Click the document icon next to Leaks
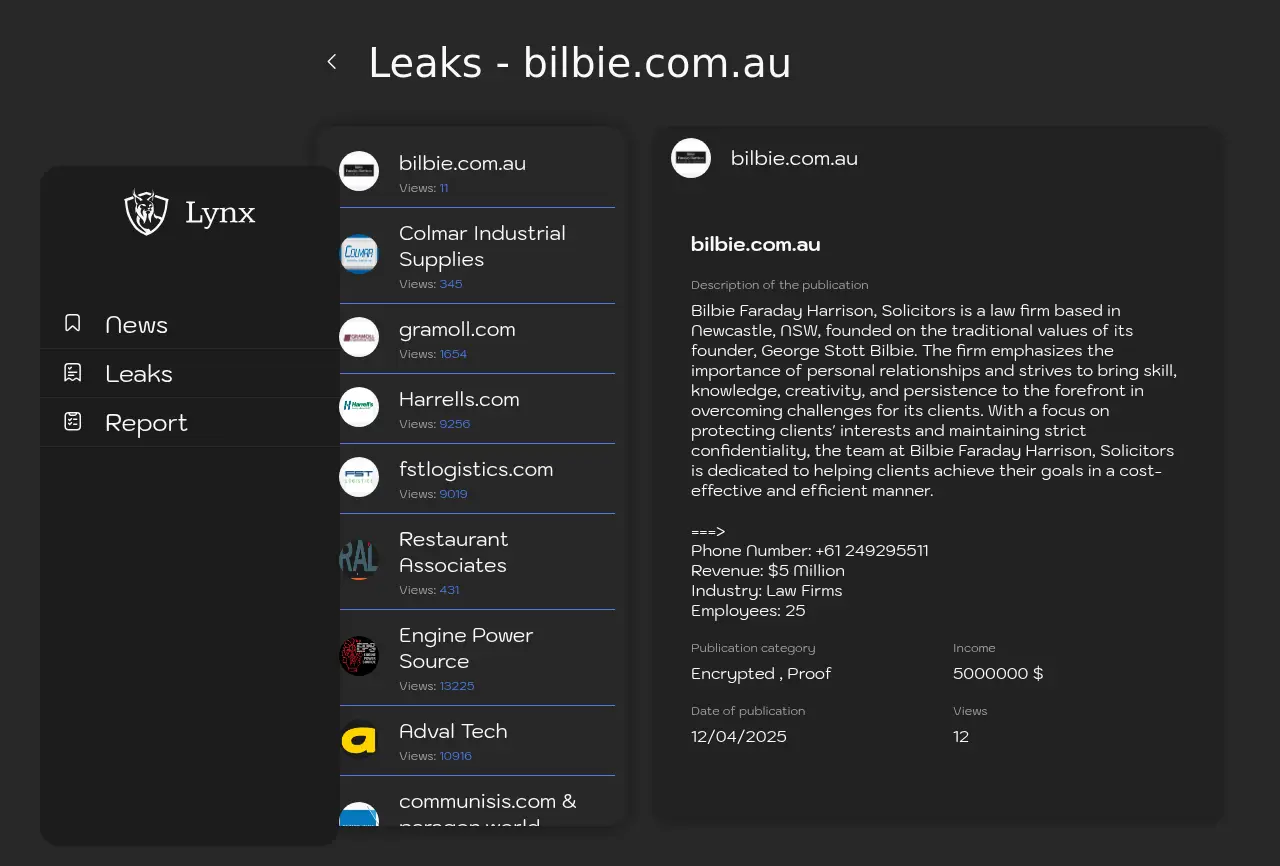The height and width of the screenshot is (866, 1280). click(x=73, y=373)
